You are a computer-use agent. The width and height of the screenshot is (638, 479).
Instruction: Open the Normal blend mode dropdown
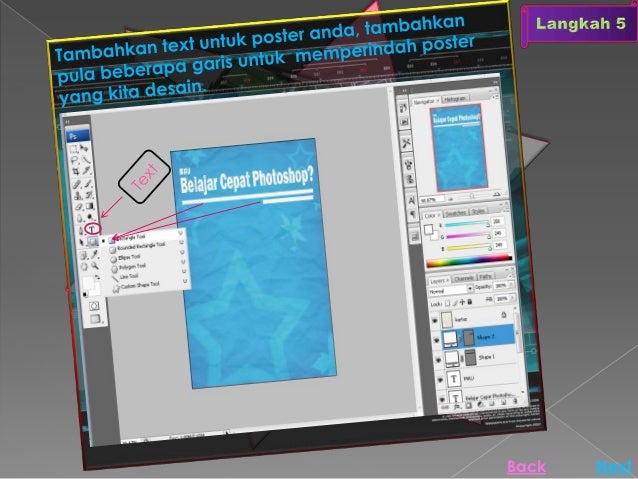click(x=451, y=290)
